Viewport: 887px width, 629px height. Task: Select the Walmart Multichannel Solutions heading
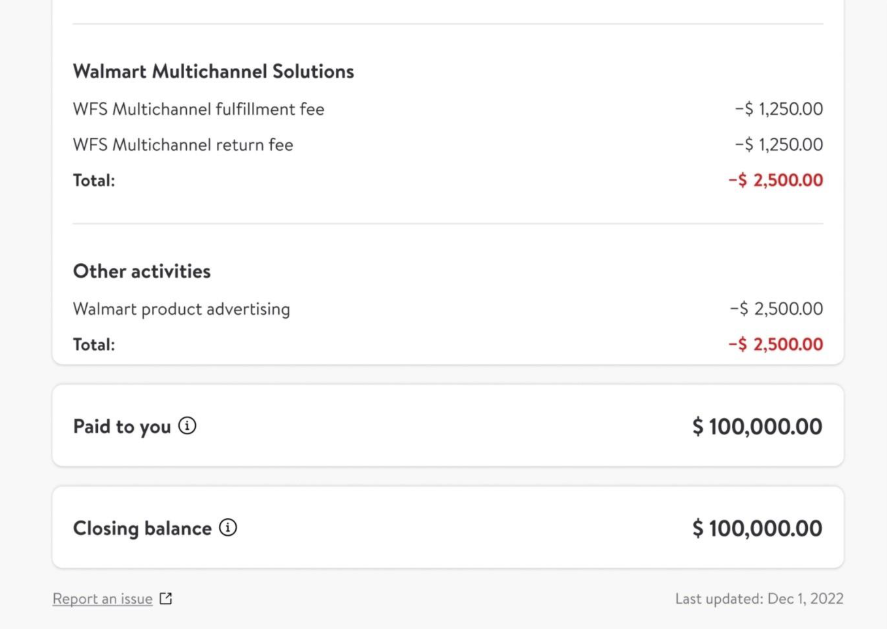pyautogui.click(x=213, y=72)
